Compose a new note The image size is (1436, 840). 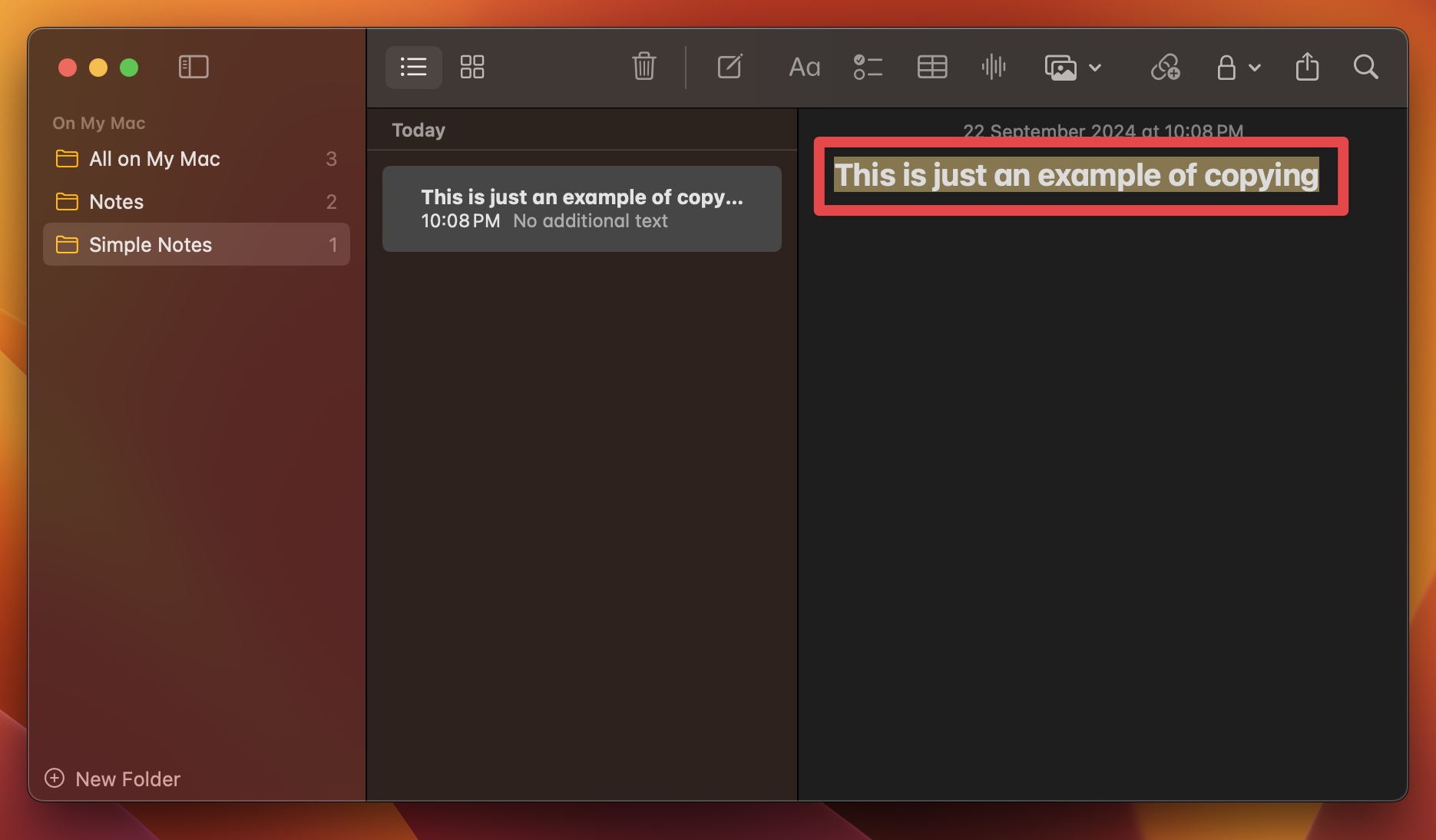point(730,67)
